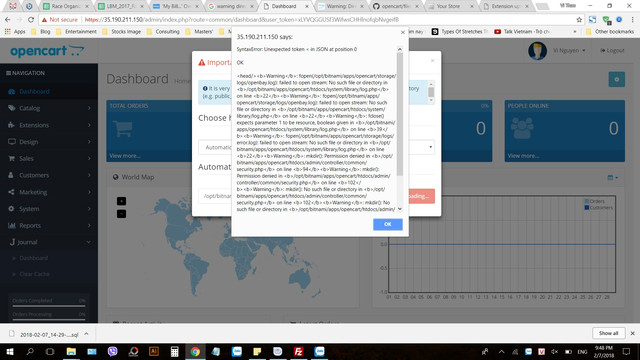Go back in the browser
Viewport: 640px width, 360px height.
pyautogui.click(x=8, y=19)
